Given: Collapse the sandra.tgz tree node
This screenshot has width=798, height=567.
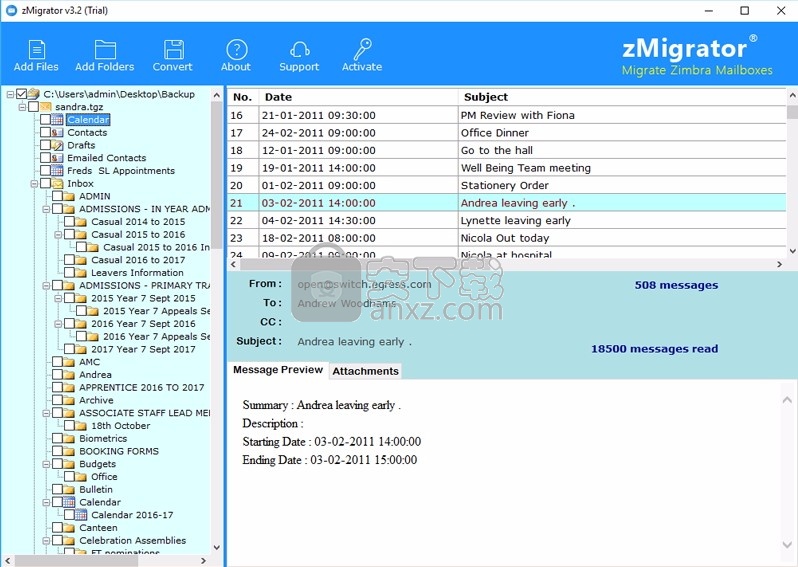Looking at the screenshot, I should pyautogui.click(x=22, y=107).
